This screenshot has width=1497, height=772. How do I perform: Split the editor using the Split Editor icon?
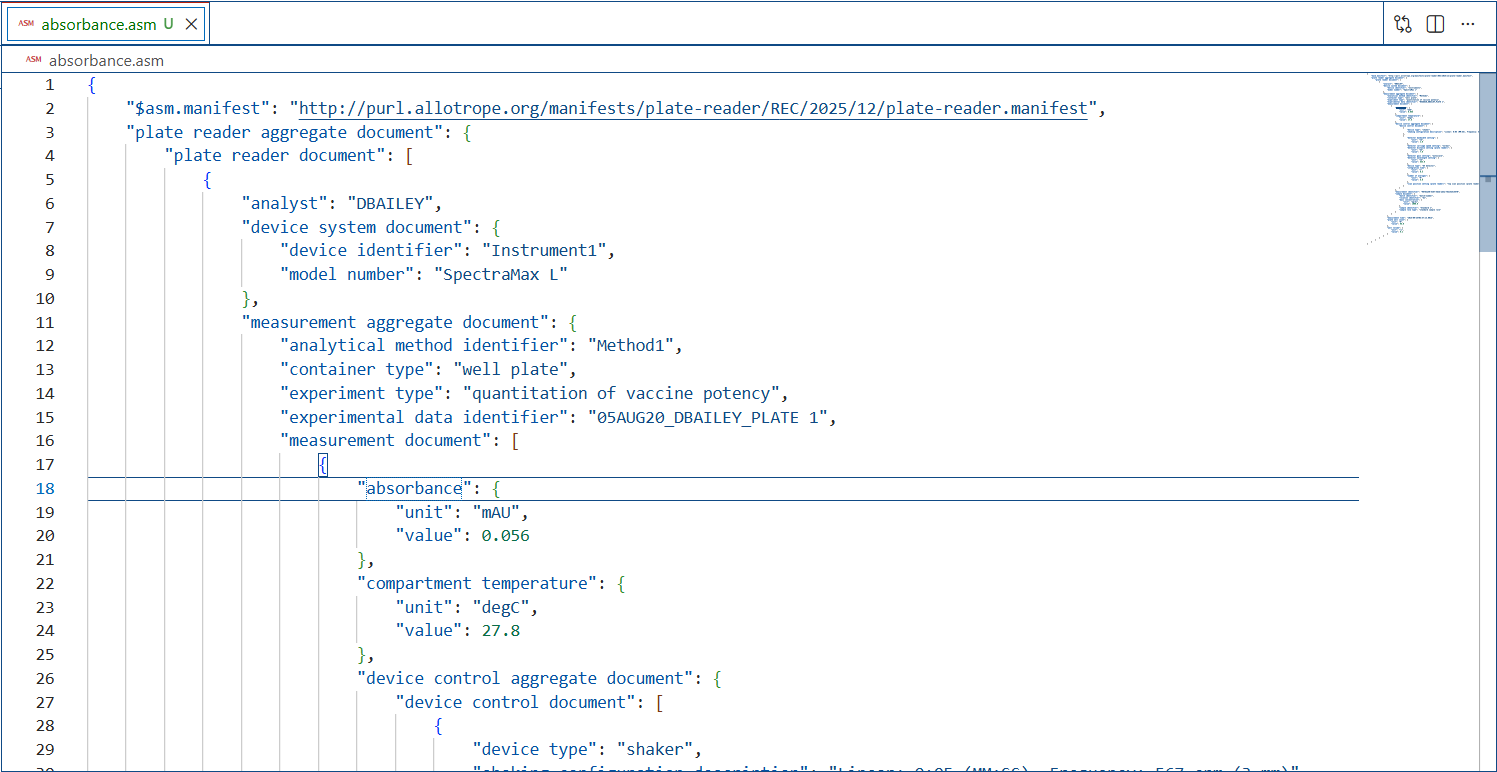1435,23
